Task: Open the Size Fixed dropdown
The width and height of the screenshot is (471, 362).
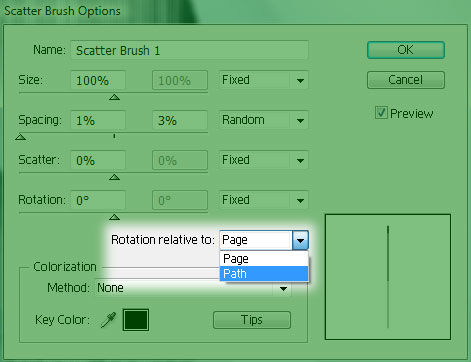Action: 264,80
